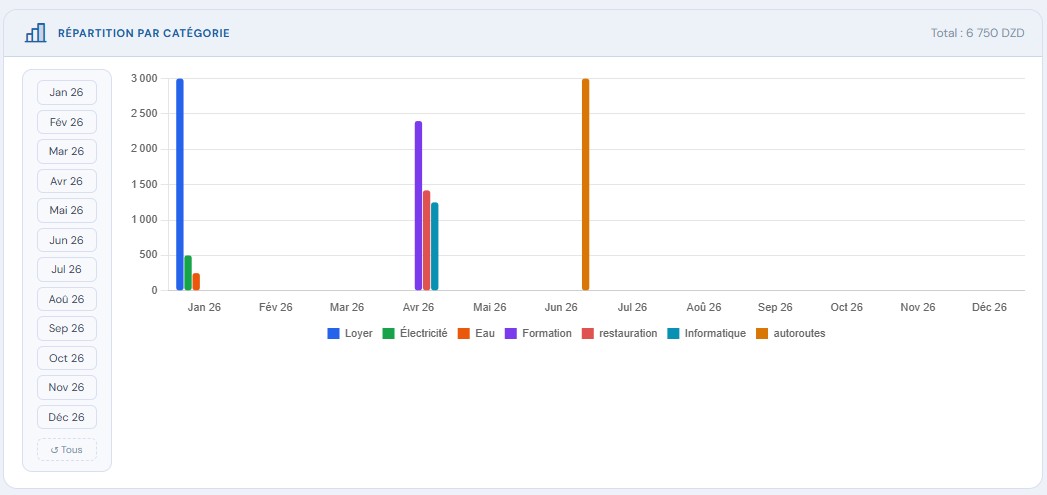Select the Mar 26 month filter

coord(67,152)
